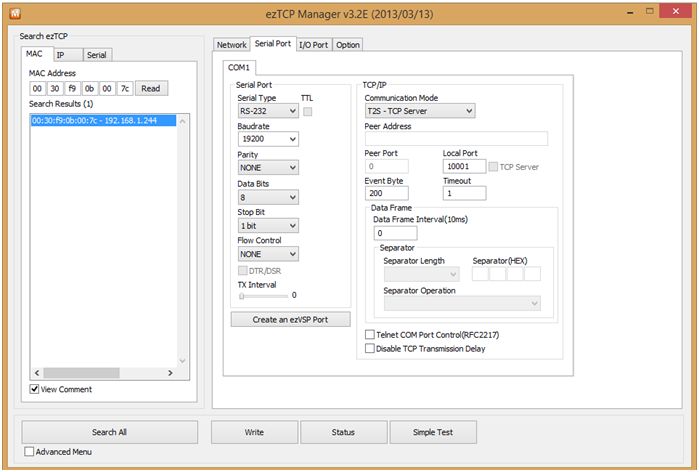
Task: Click the first MAC Address octet field
Action: coord(37,88)
